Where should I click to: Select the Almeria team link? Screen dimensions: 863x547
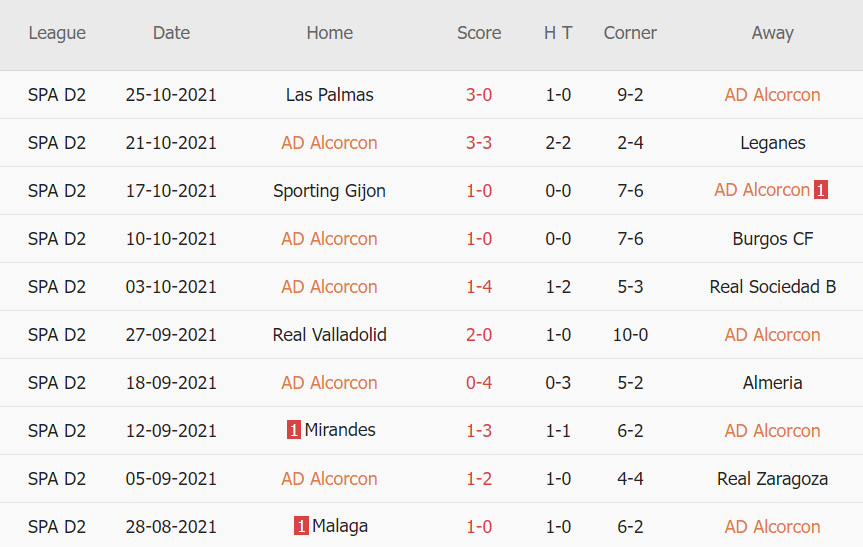pos(772,383)
